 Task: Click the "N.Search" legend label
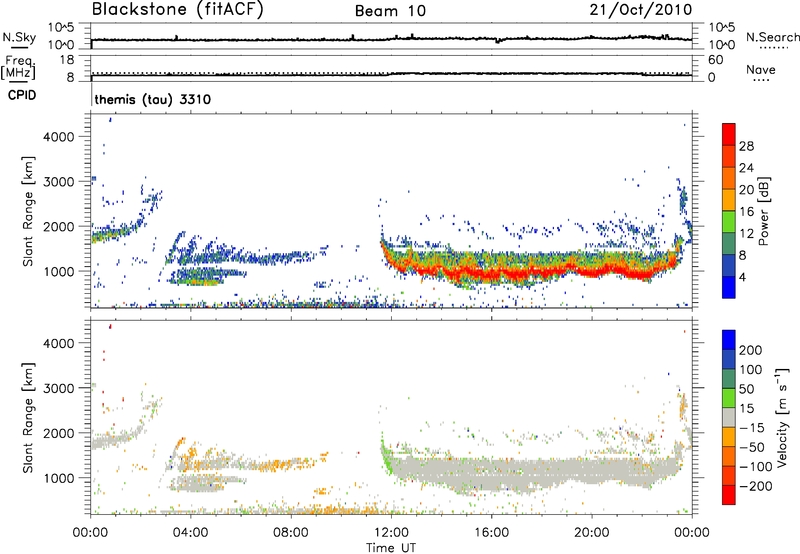tap(772, 37)
